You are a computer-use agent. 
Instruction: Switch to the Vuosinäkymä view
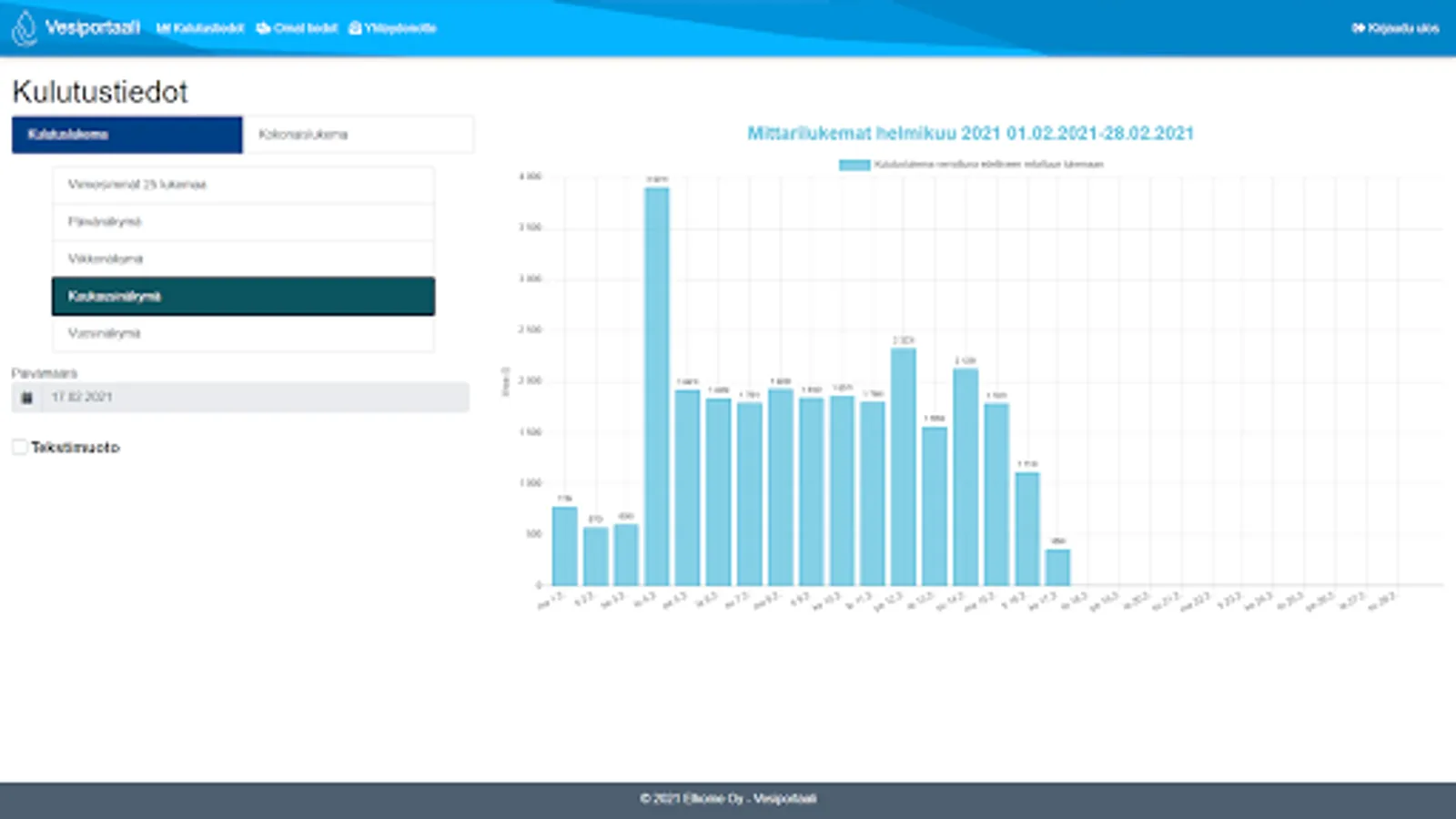pyautogui.click(x=242, y=333)
